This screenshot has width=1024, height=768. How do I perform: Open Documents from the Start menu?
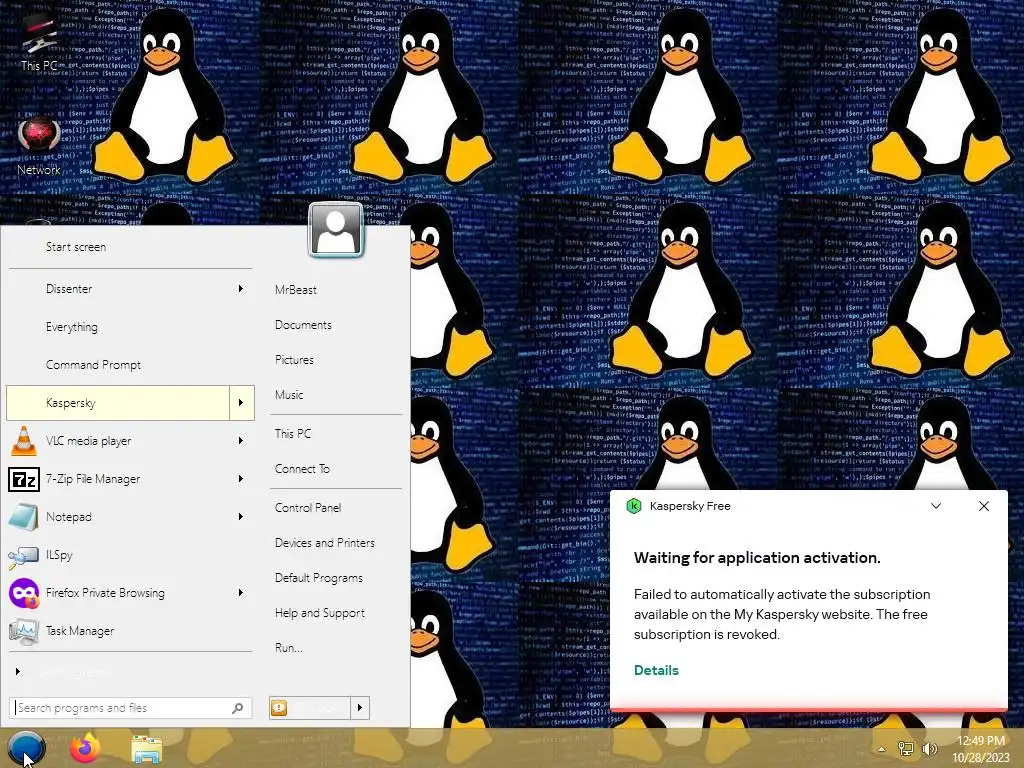303,325
